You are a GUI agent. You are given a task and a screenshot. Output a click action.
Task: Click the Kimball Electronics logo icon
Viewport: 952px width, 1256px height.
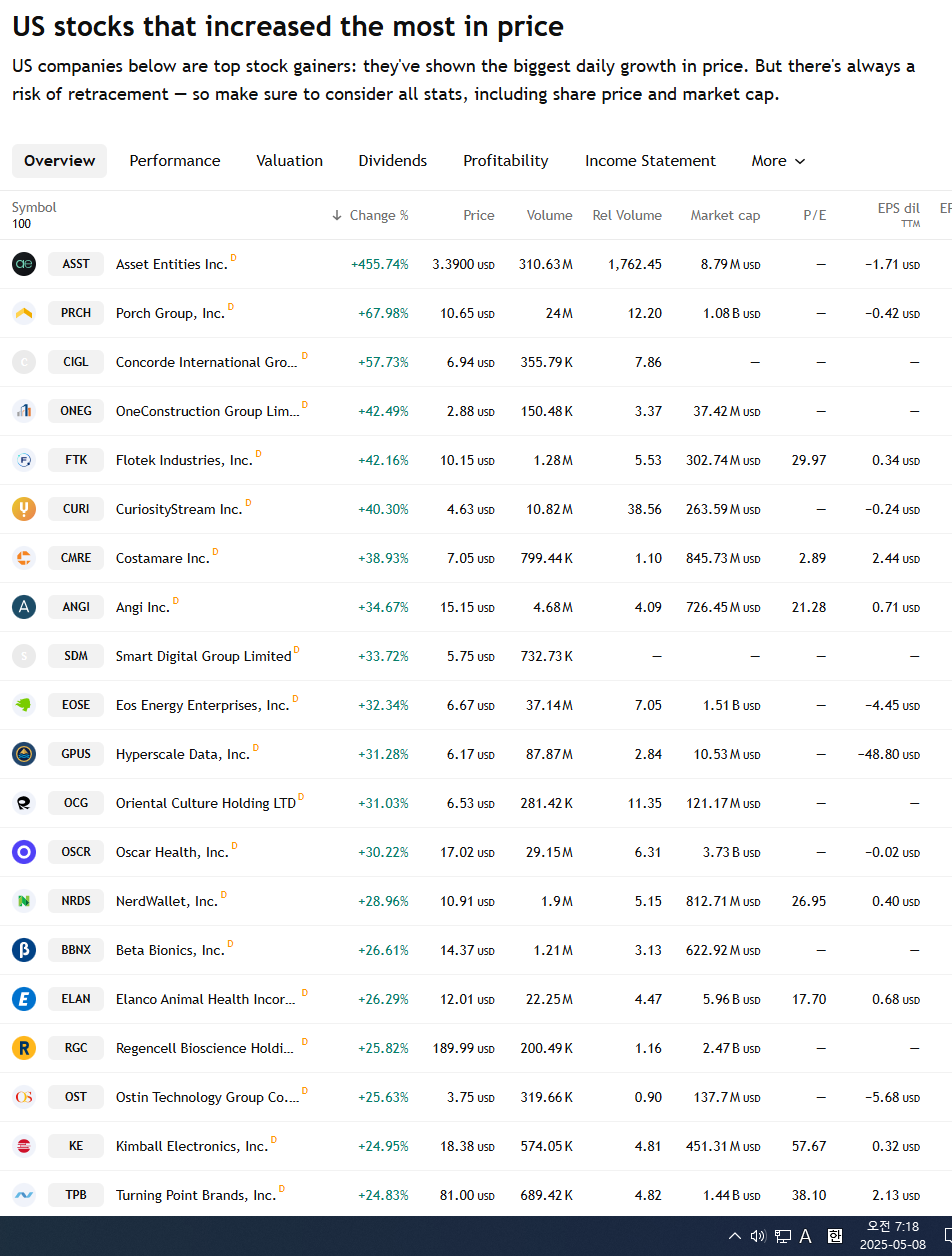click(24, 1146)
